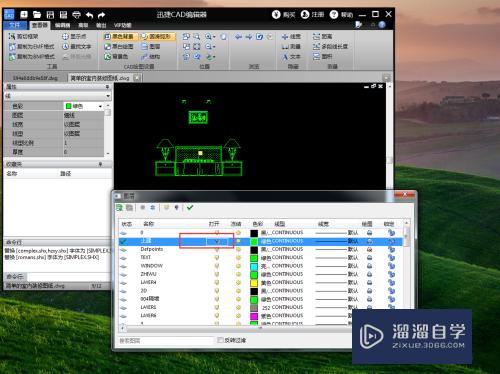Switch to the first .dwg document tab
500x374 pixels.
35,78
